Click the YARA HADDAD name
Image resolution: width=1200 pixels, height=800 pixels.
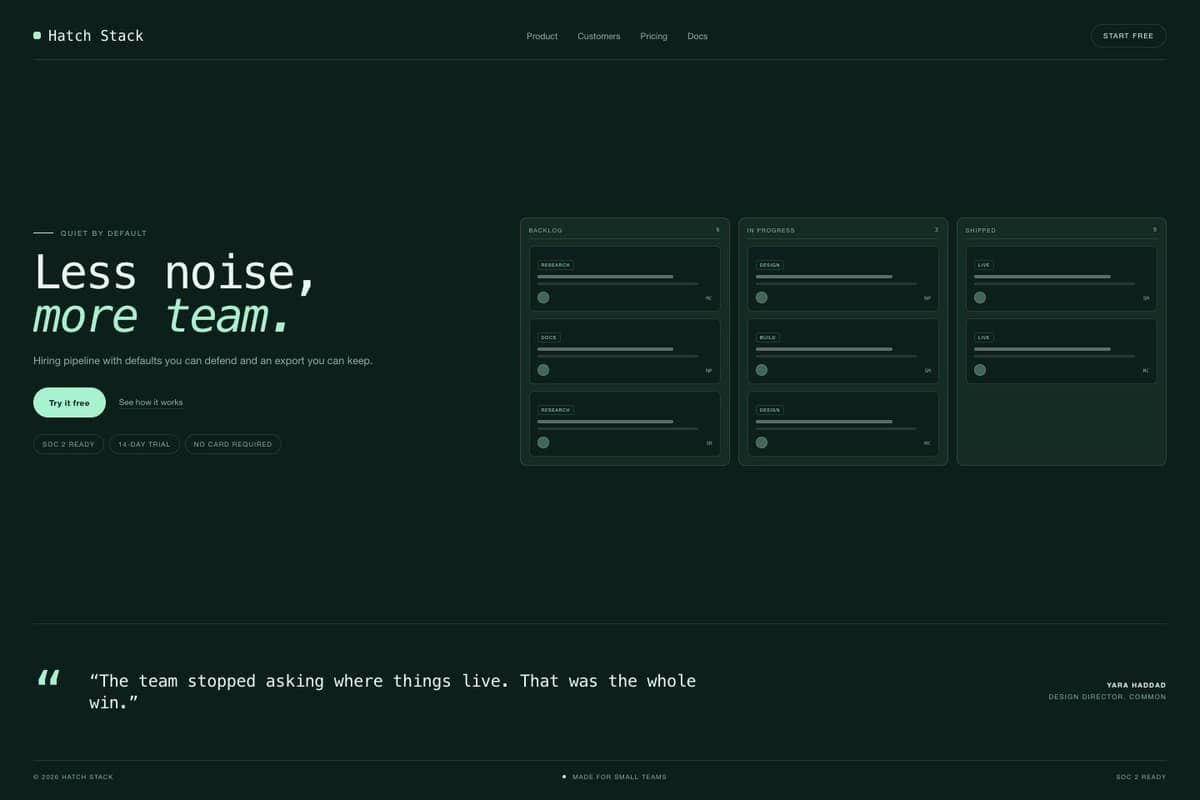coord(1136,685)
